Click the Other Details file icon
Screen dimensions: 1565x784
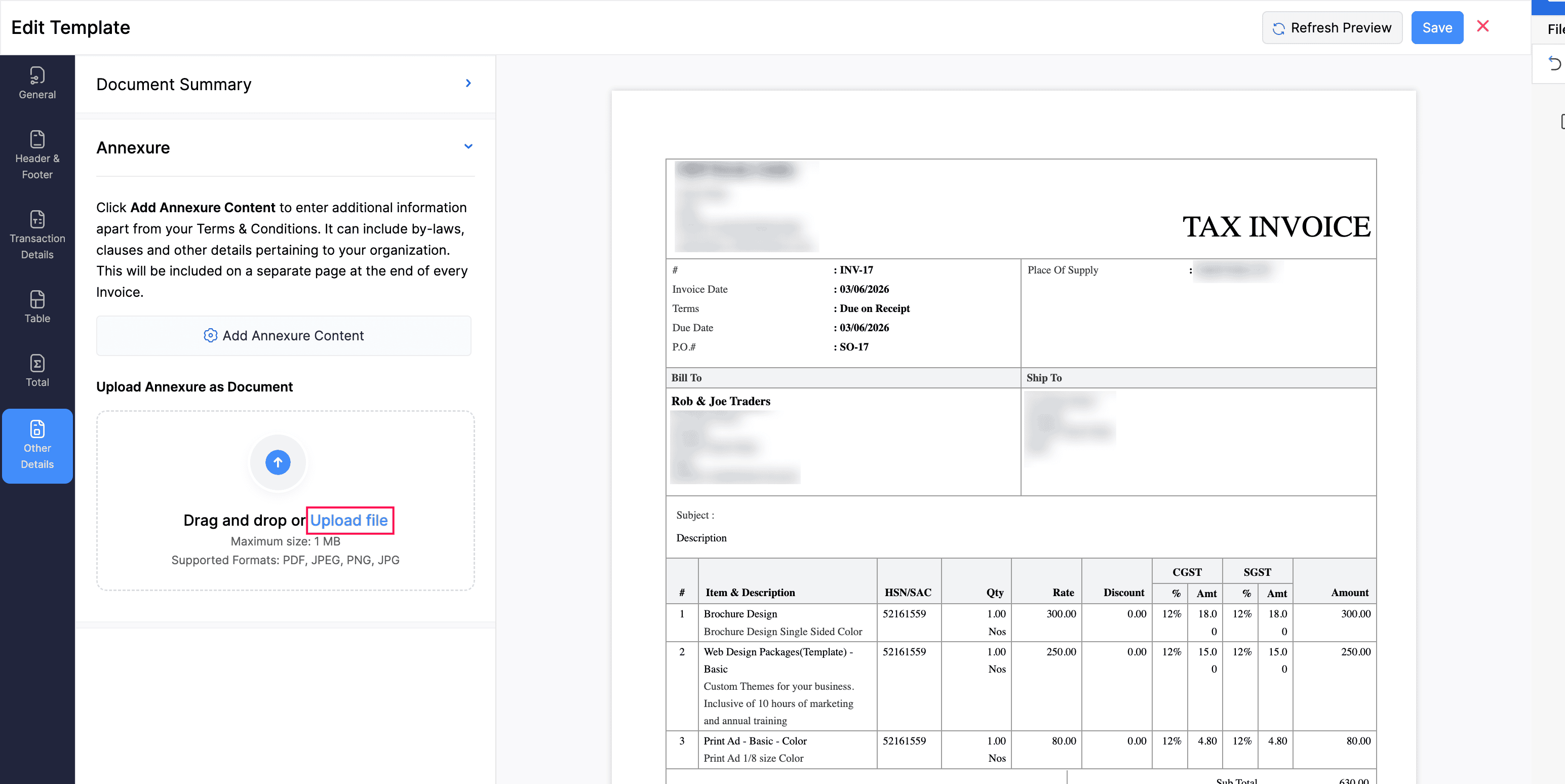click(x=37, y=429)
